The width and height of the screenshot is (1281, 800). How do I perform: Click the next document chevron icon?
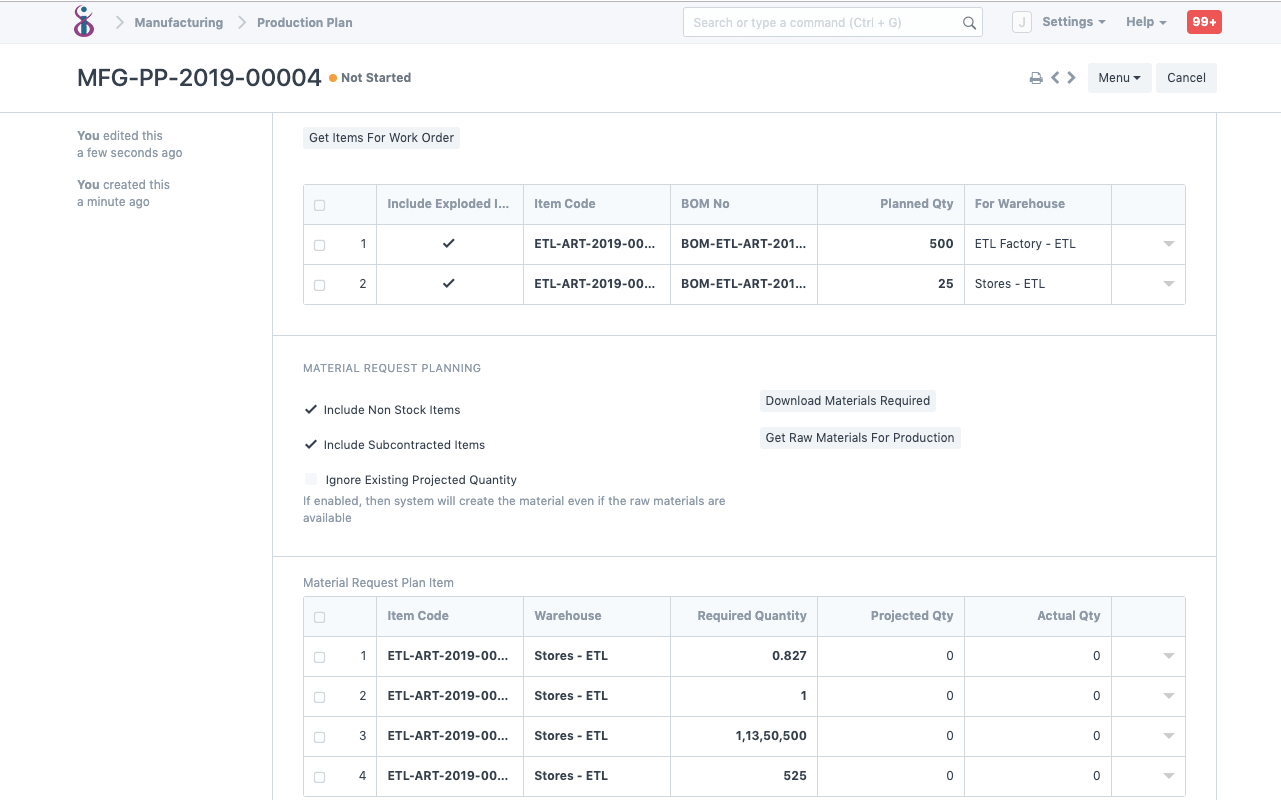coord(1070,77)
